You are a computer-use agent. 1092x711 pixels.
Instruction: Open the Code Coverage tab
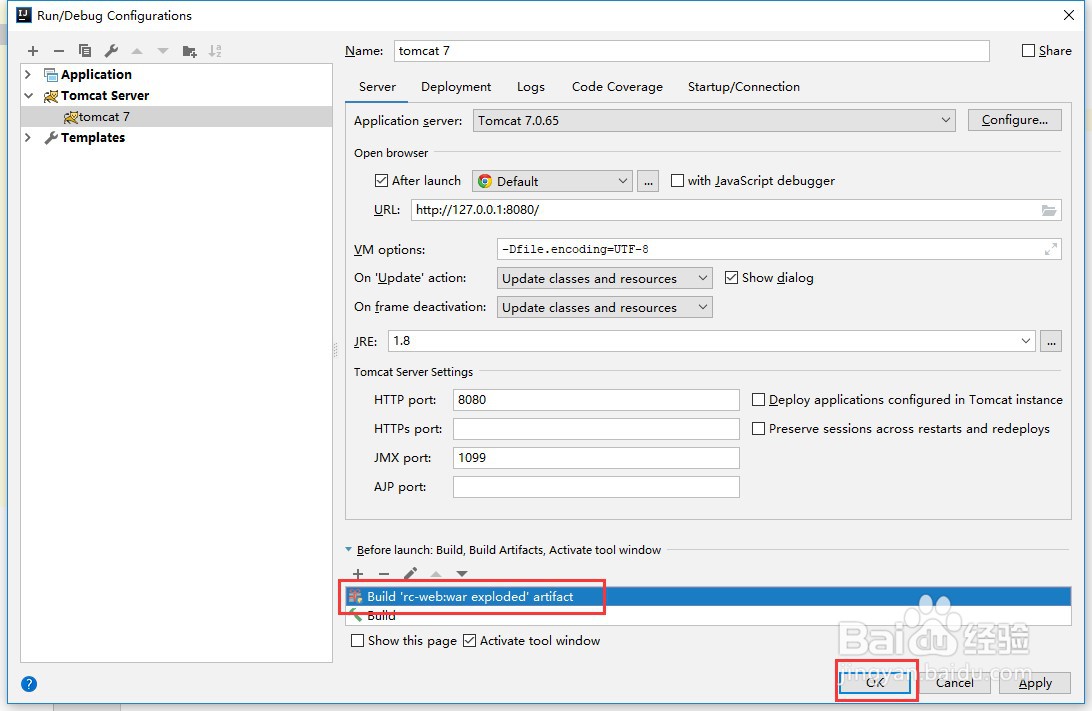(617, 87)
